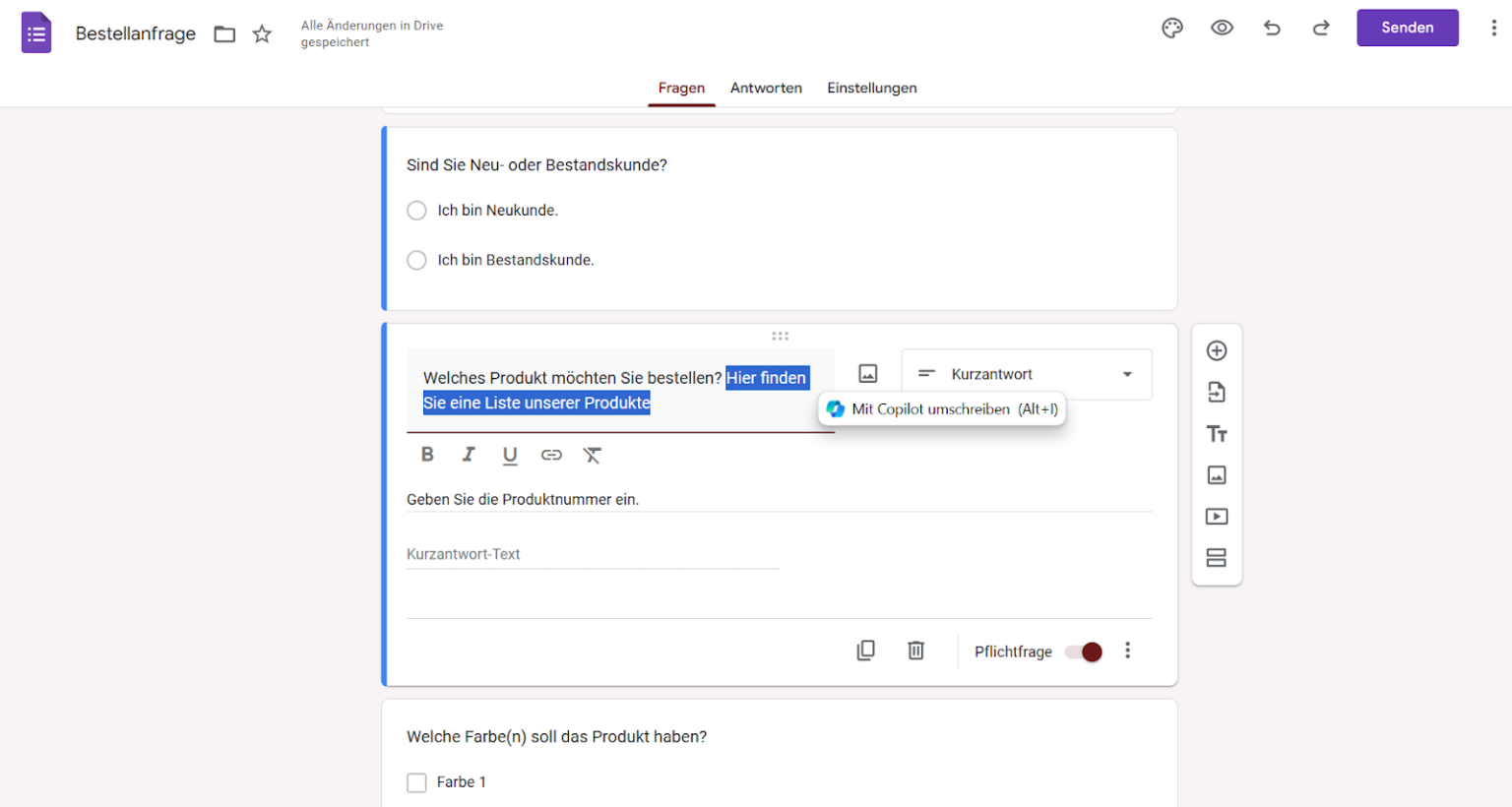Click the import questions icon
Screen dimensions: 1512x807
[1217, 392]
